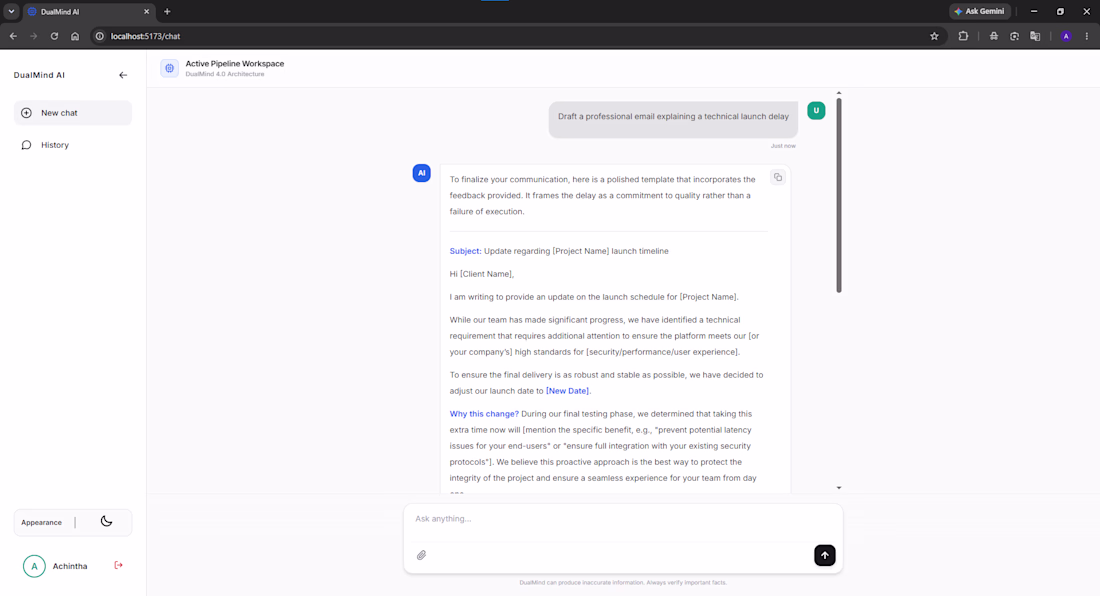
Task: Open the browser home page
Action: tap(75, 36)
